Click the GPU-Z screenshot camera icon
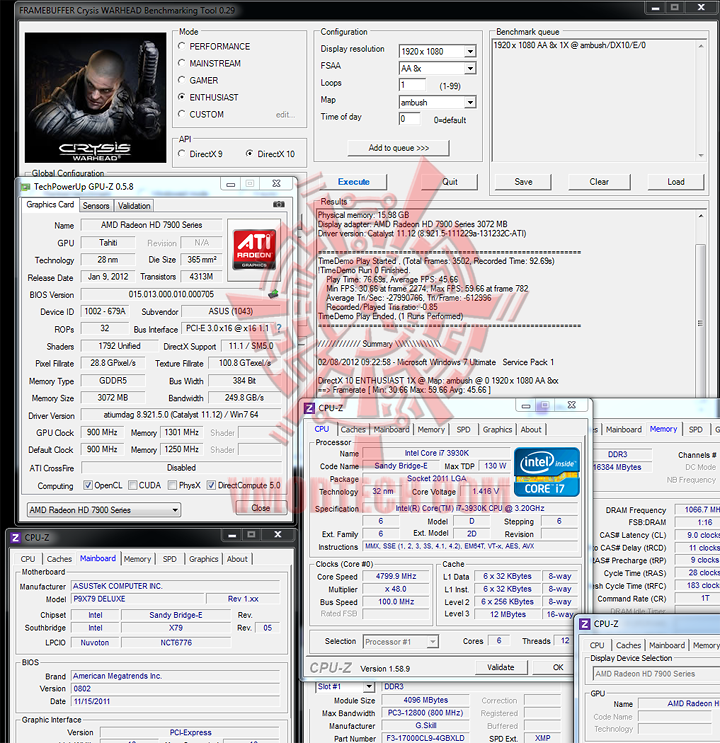 tap(279, 205)
